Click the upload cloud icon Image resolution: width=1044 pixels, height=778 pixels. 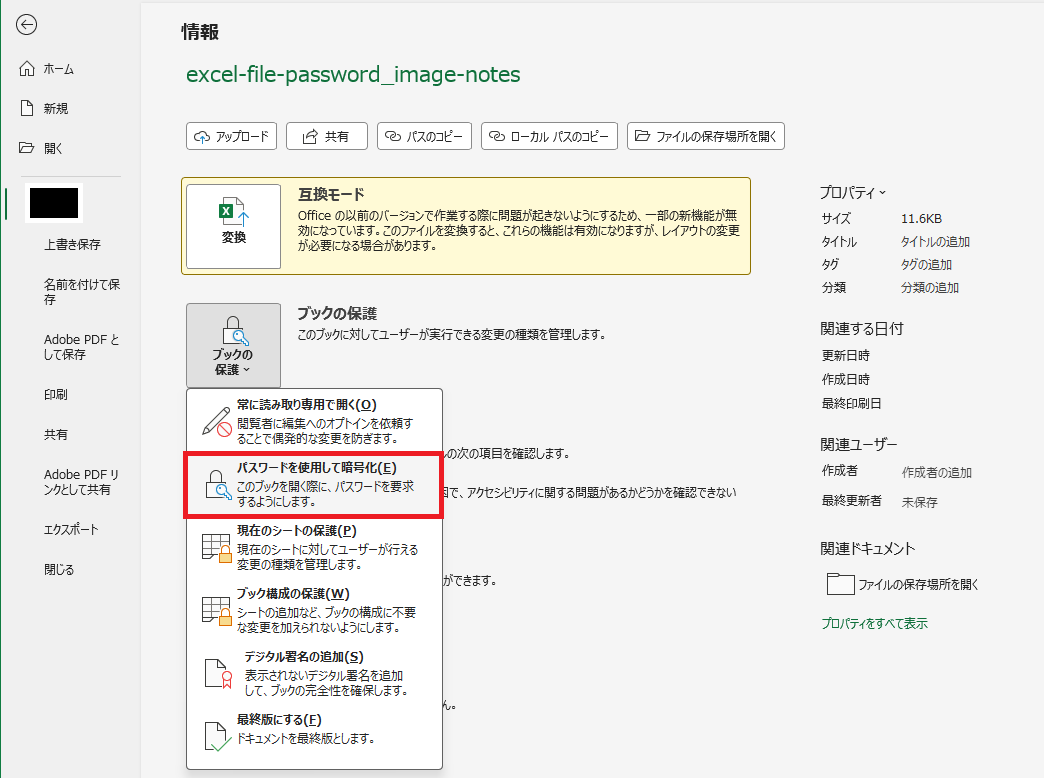202,137
